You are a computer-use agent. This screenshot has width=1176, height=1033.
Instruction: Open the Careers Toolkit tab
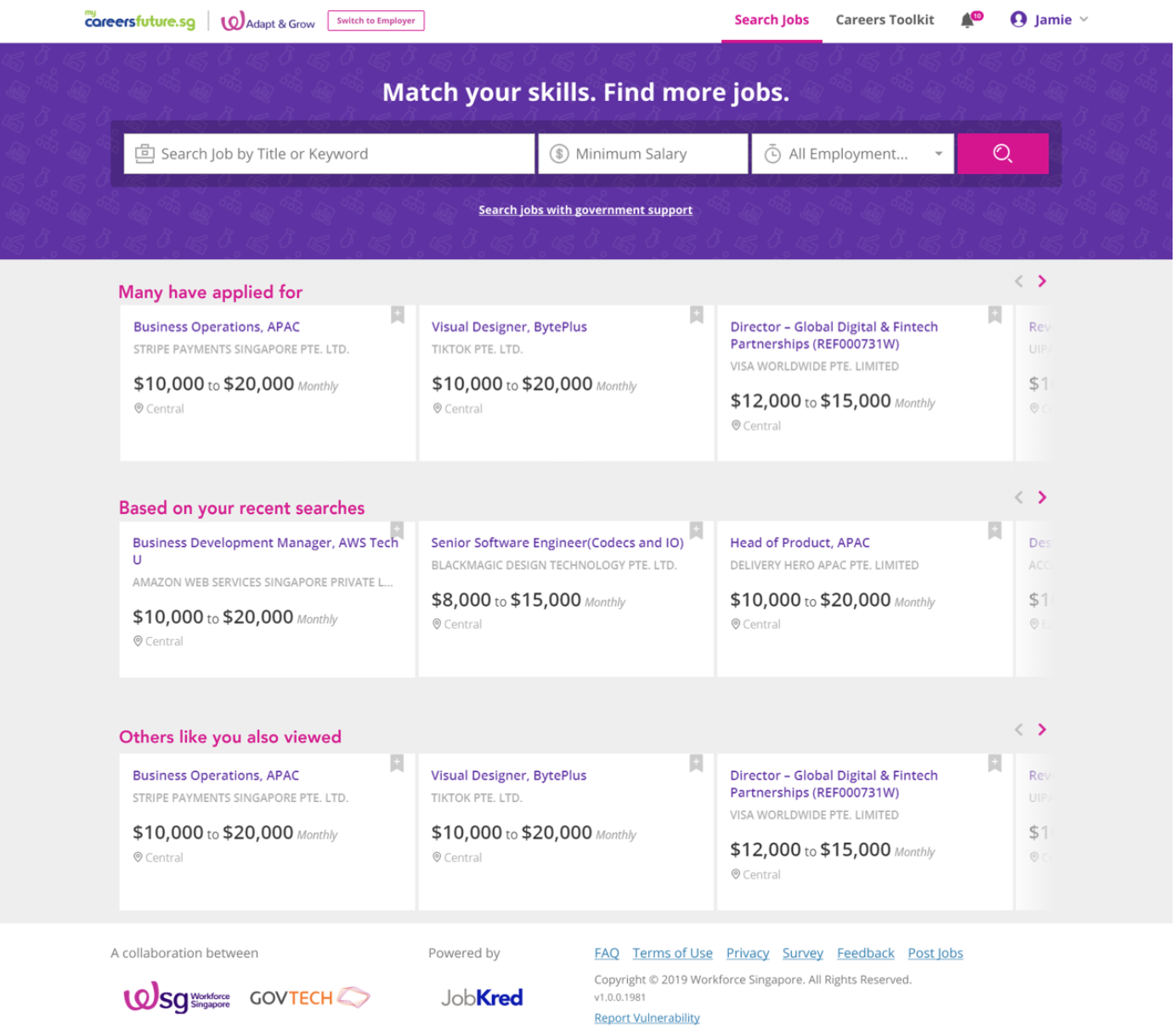pos(887,20)
